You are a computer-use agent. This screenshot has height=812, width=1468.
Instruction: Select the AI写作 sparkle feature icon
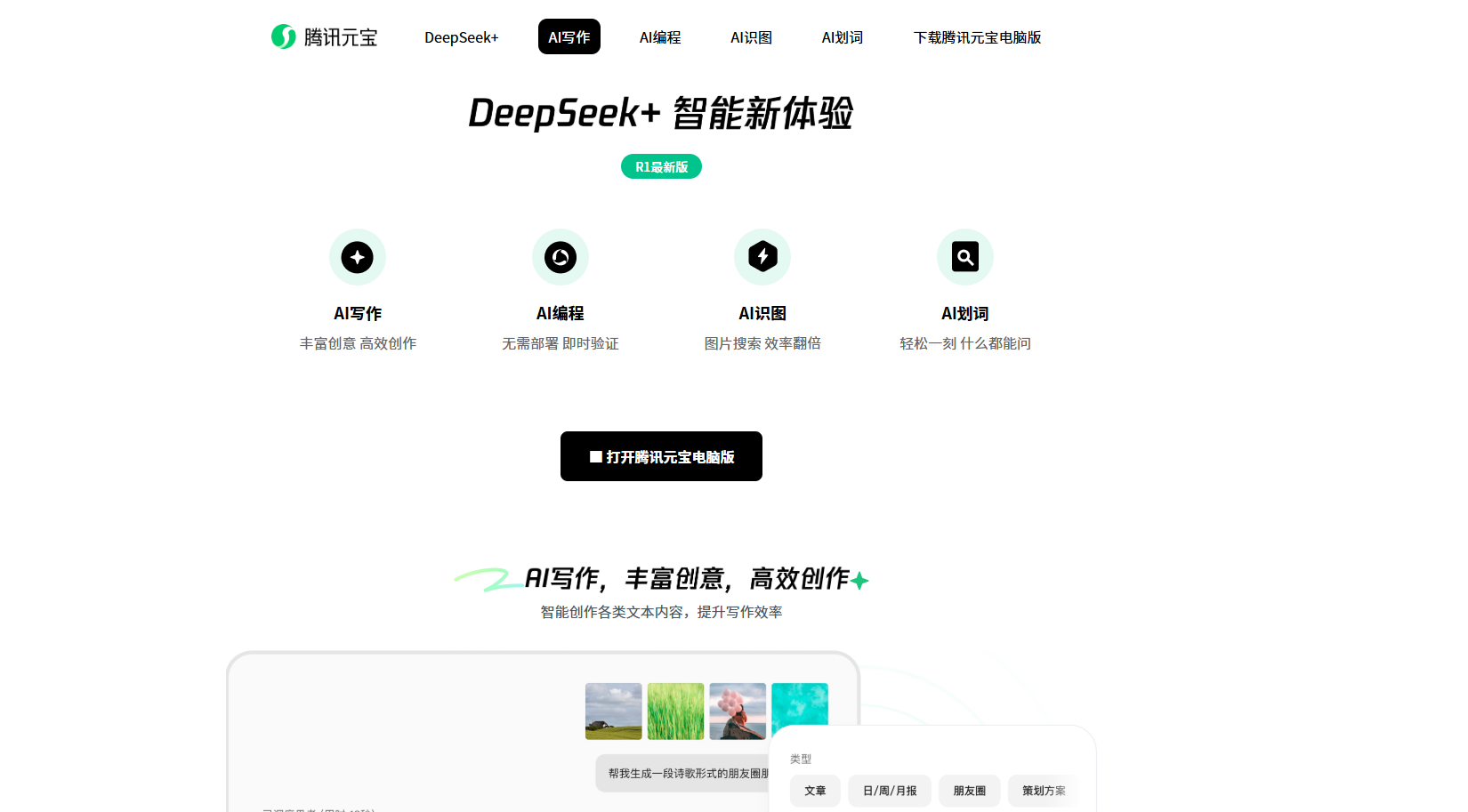358,257
